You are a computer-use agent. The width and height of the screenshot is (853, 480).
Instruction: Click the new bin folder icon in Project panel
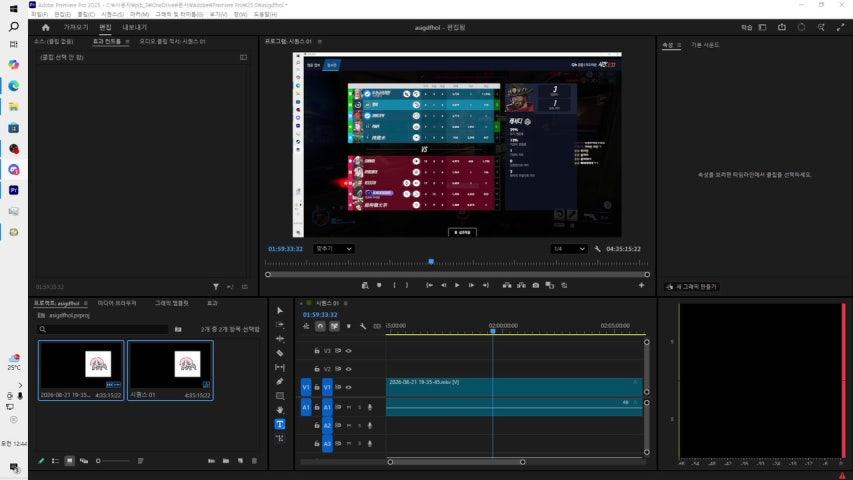tap(226, 461)
